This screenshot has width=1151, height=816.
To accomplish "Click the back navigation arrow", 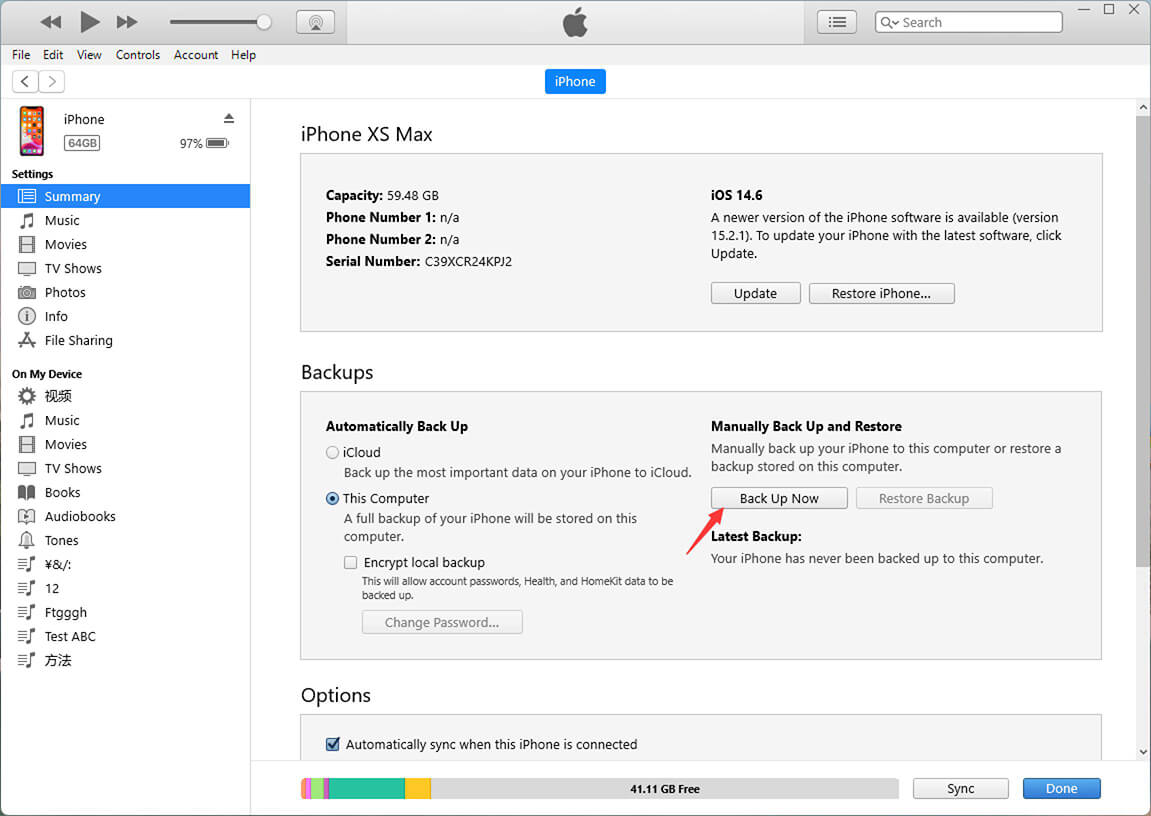I will (x=26, y=81).
